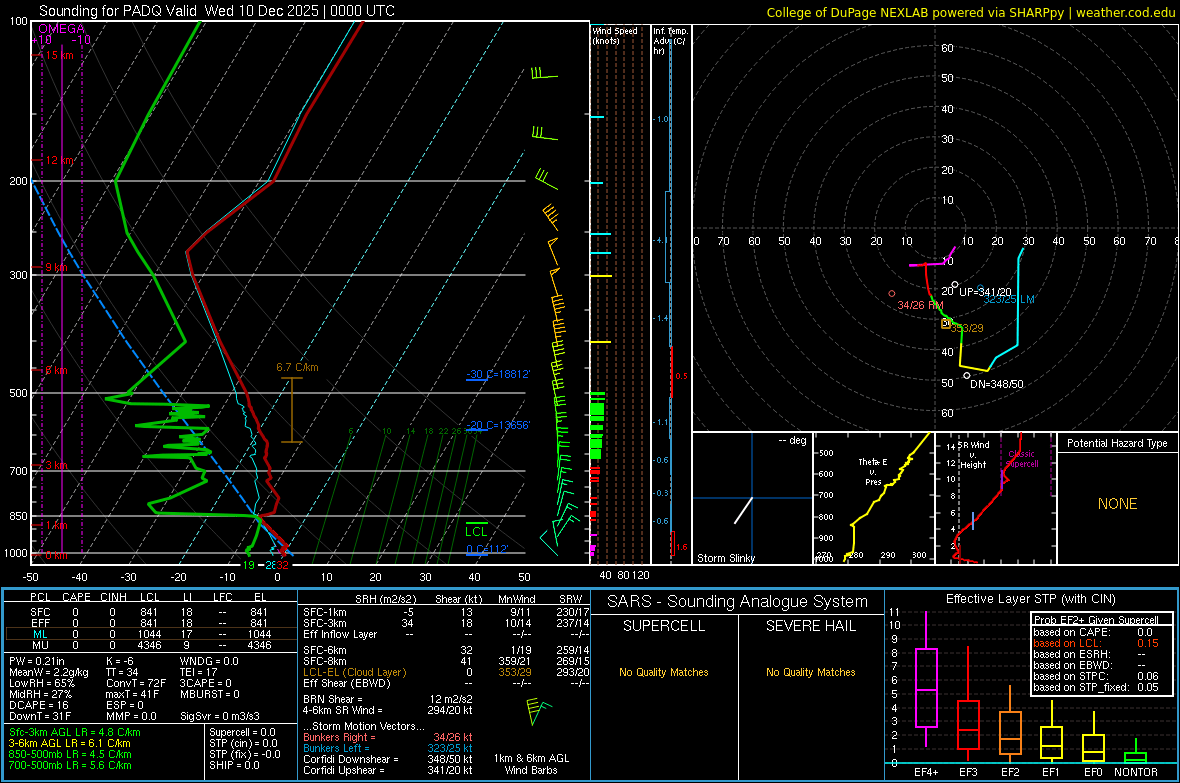The width and height of the screenshot is (1180, 783).
Task: Click the 'MBURST = 0' value
Action: [x=209, y=694]
